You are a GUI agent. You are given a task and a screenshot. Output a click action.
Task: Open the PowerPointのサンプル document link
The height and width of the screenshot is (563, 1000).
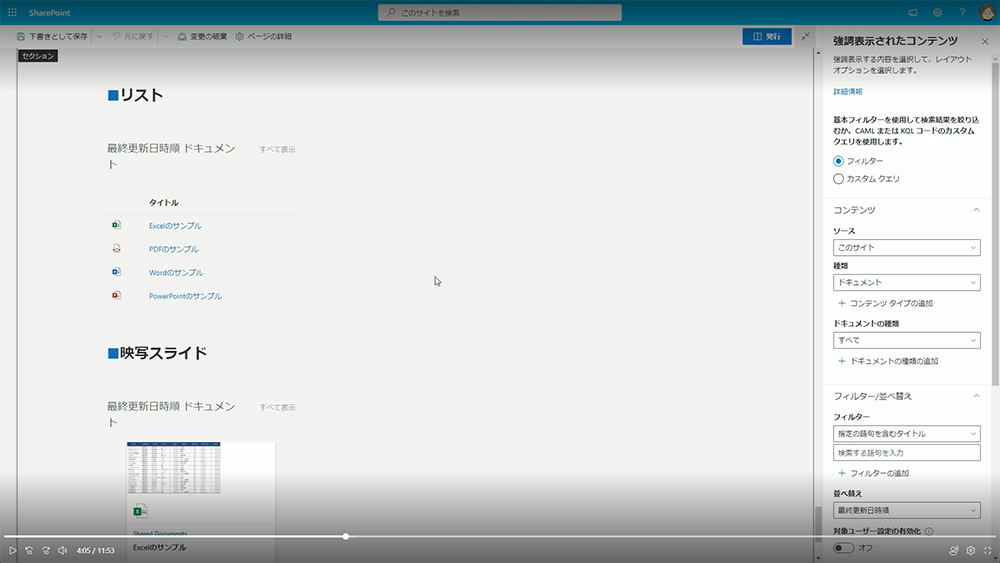(x=186, y=296)
